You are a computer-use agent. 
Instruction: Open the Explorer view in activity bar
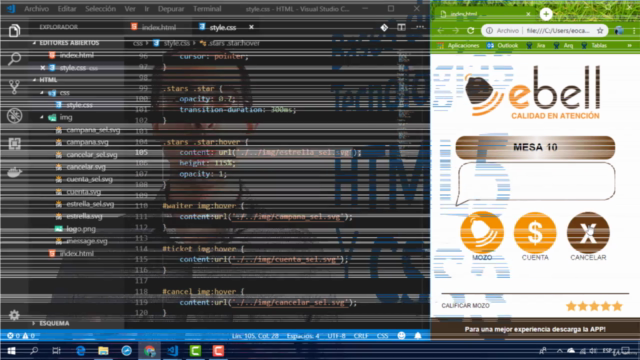click(x=14, y=30)
